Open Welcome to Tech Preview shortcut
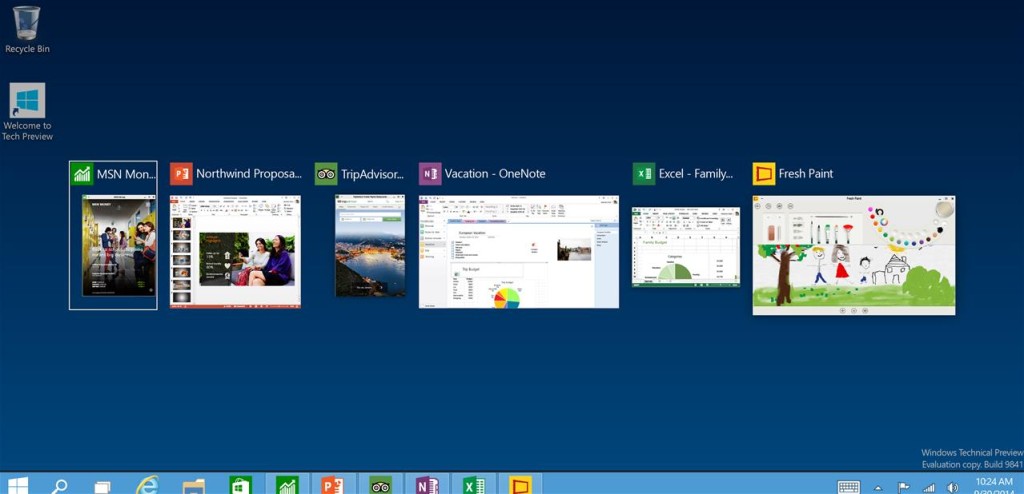The image size is (1024, 494). click(27, 111)
